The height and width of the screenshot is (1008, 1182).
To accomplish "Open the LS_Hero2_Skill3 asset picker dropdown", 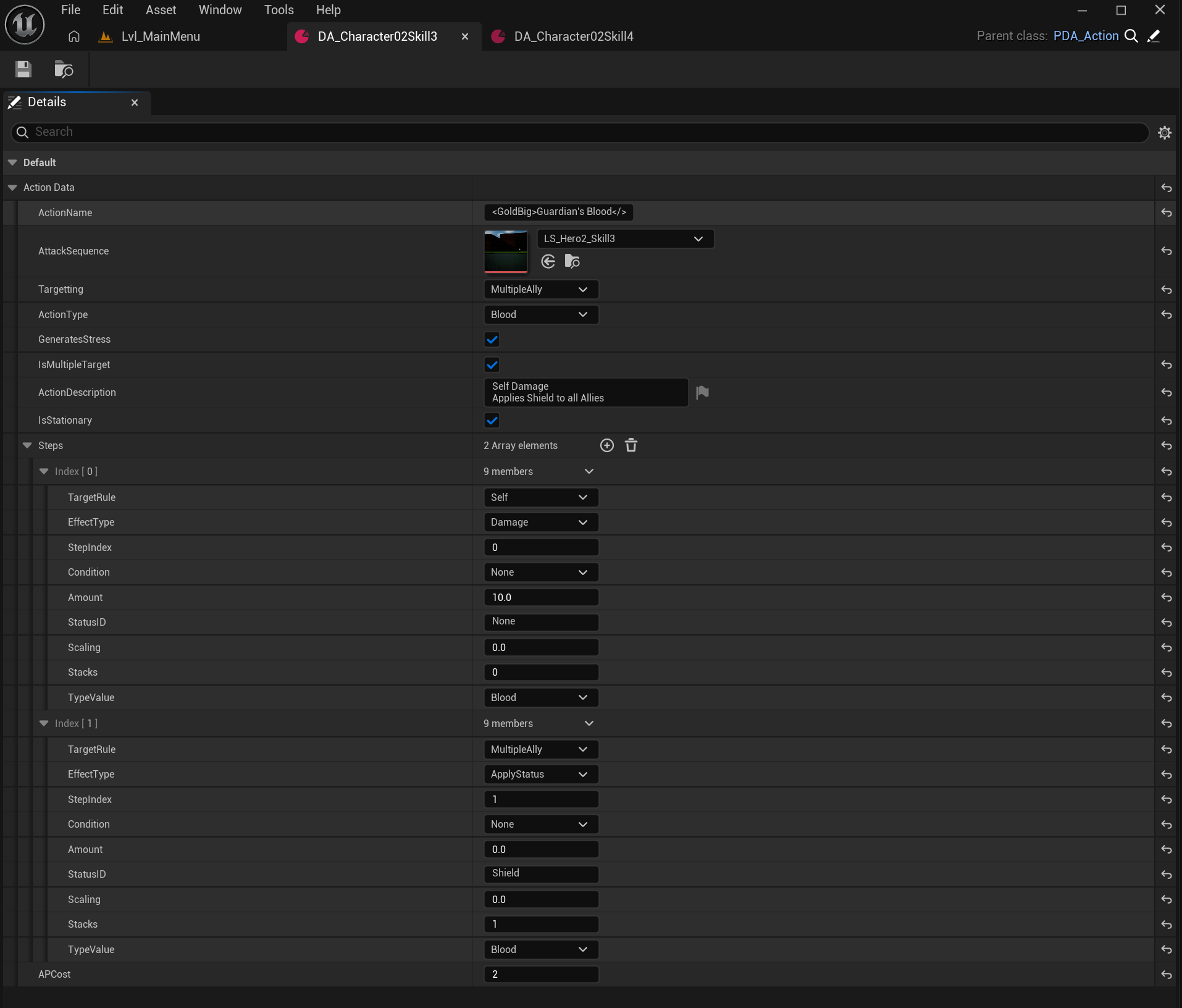I will tap(626, 238).
